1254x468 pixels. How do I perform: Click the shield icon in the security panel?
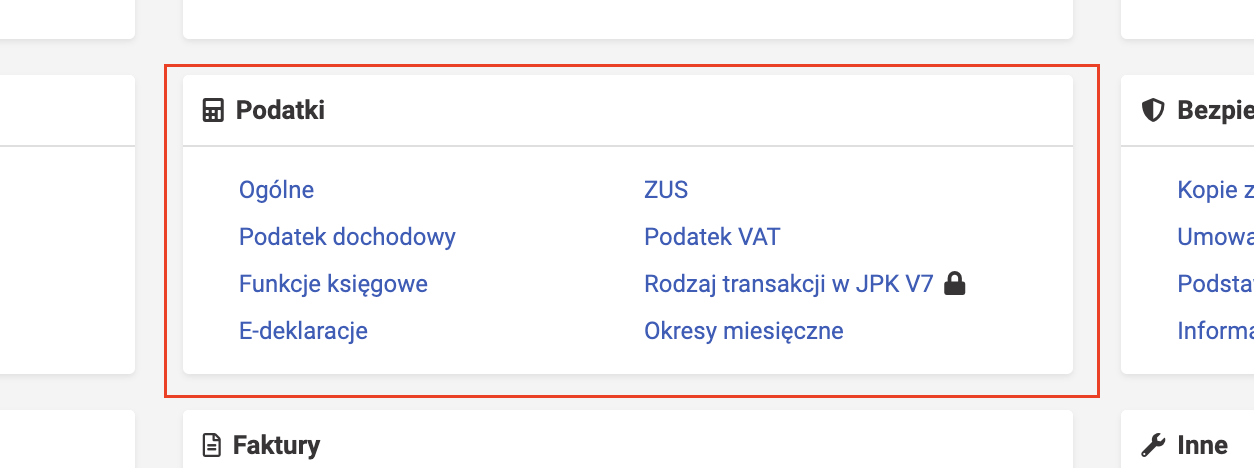click(1154, 110)
